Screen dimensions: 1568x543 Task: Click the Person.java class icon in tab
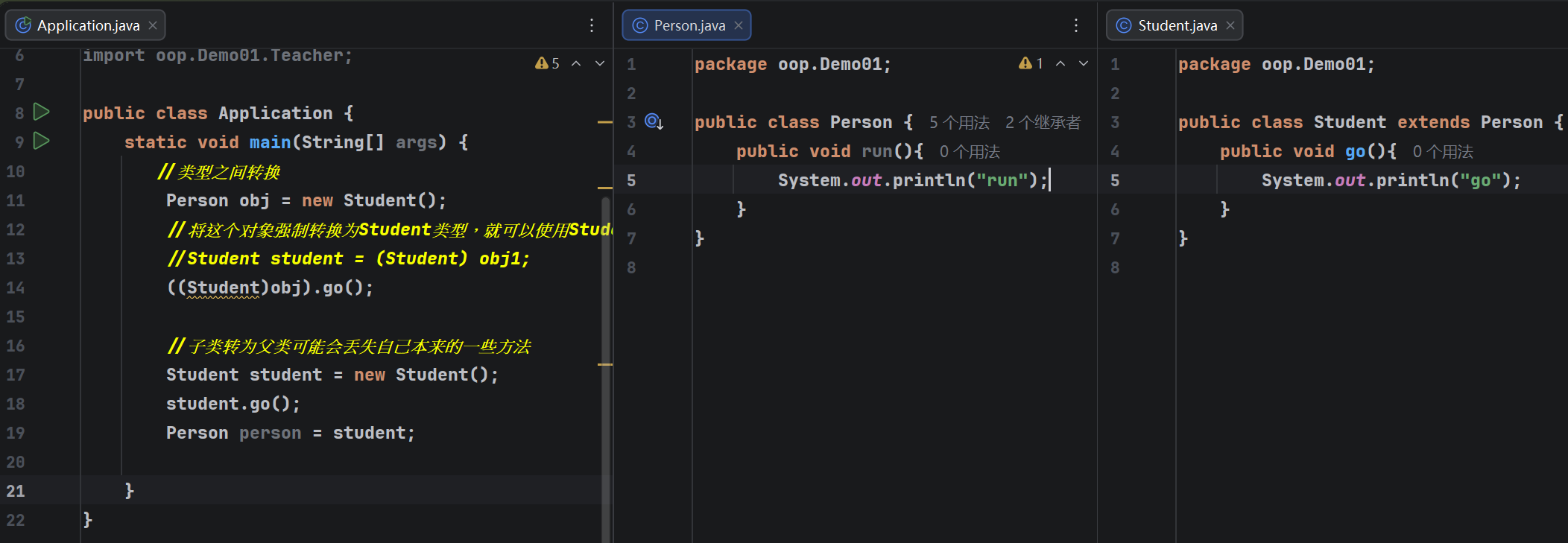(x=639, y=25)
